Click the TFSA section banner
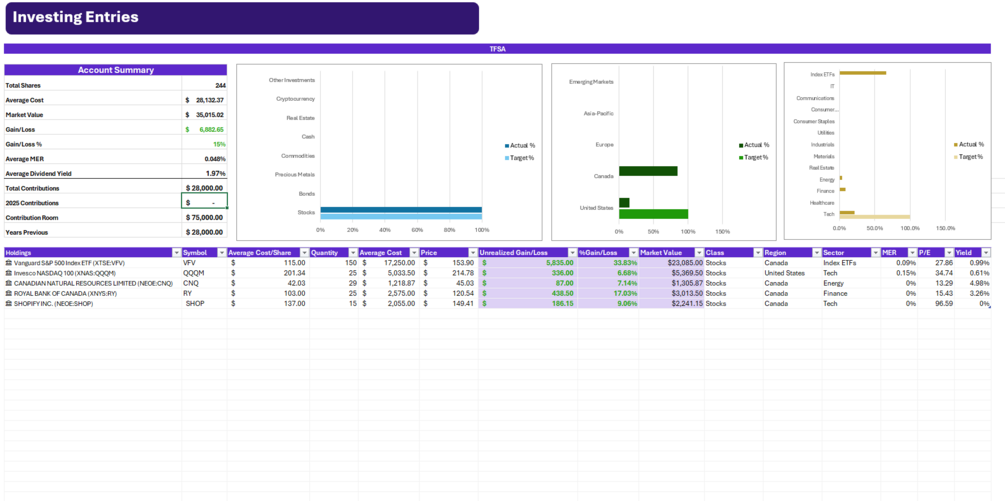Viewport: 1005px width, 501px height. tap(497, 49)
